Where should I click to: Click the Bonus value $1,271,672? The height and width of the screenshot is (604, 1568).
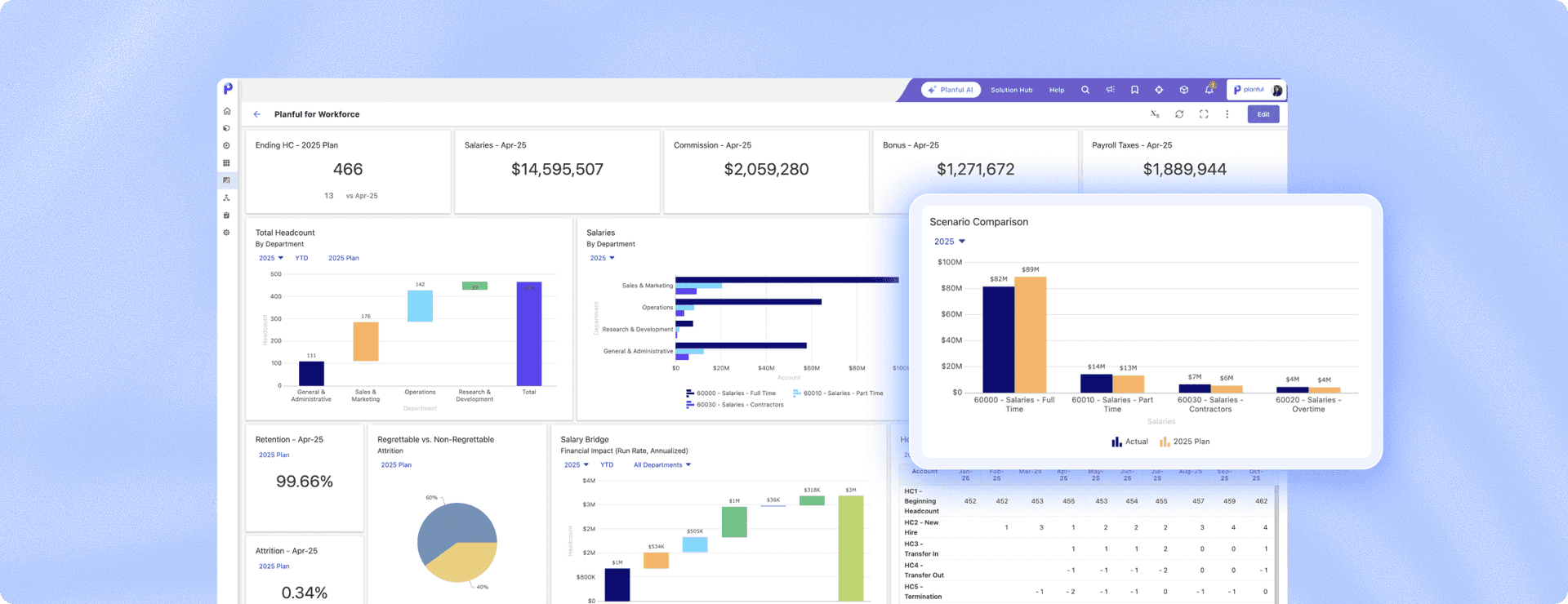(975, 169)
